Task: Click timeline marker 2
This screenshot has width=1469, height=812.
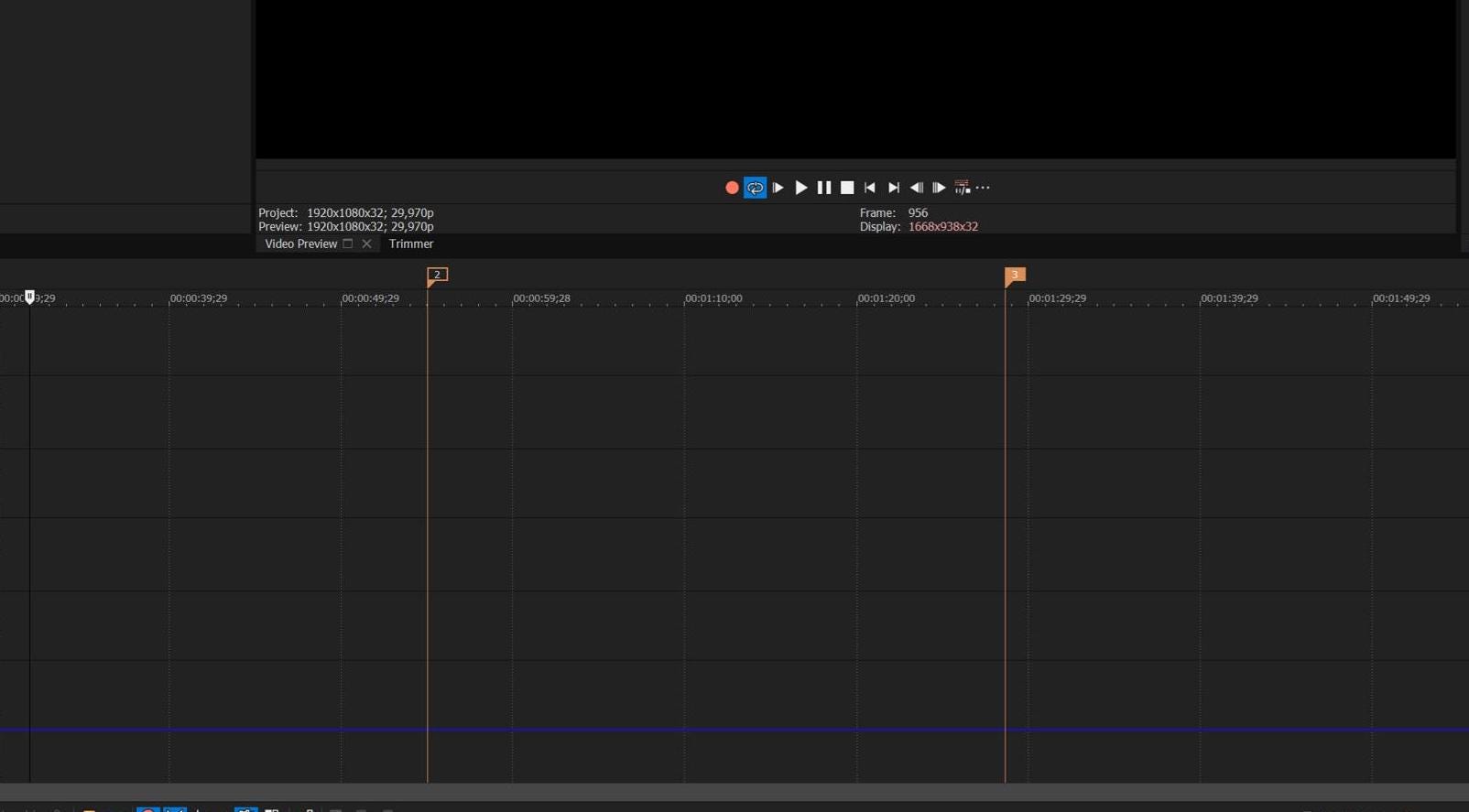Action: click(x=437, y=276)
